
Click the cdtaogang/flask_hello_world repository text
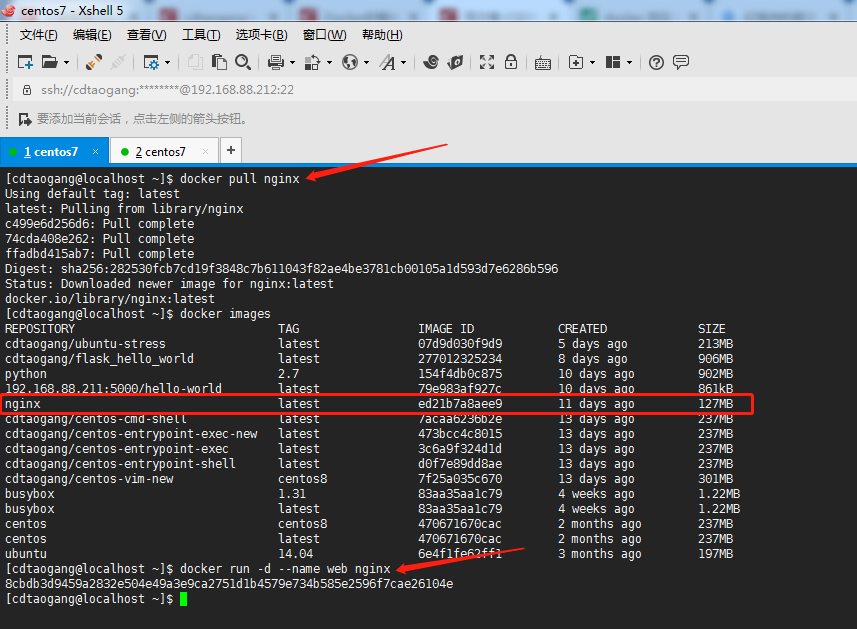pyautogui.click(x=99, y=359)
